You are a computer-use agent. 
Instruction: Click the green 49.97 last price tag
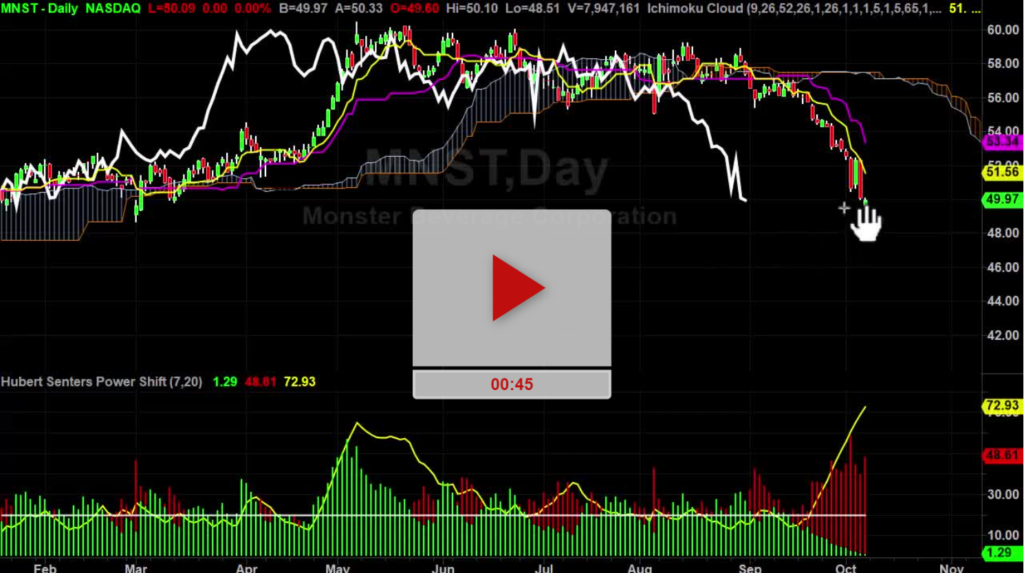[x=1000, y=200]
